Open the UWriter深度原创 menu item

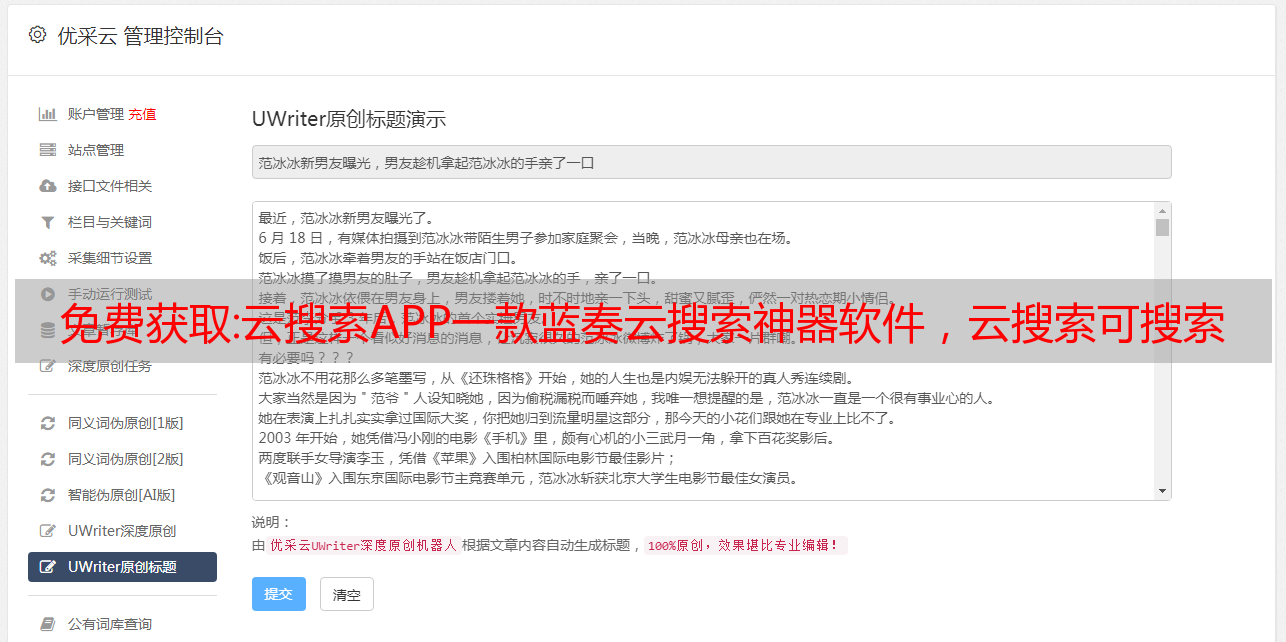tap(122, 531)
